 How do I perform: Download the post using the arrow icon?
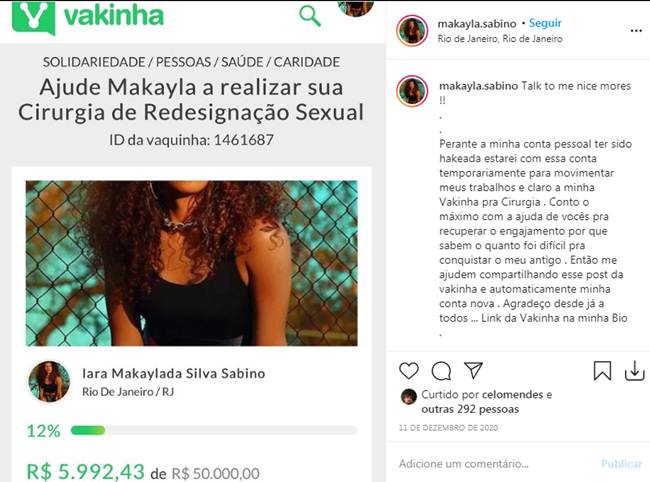(635, 371)
